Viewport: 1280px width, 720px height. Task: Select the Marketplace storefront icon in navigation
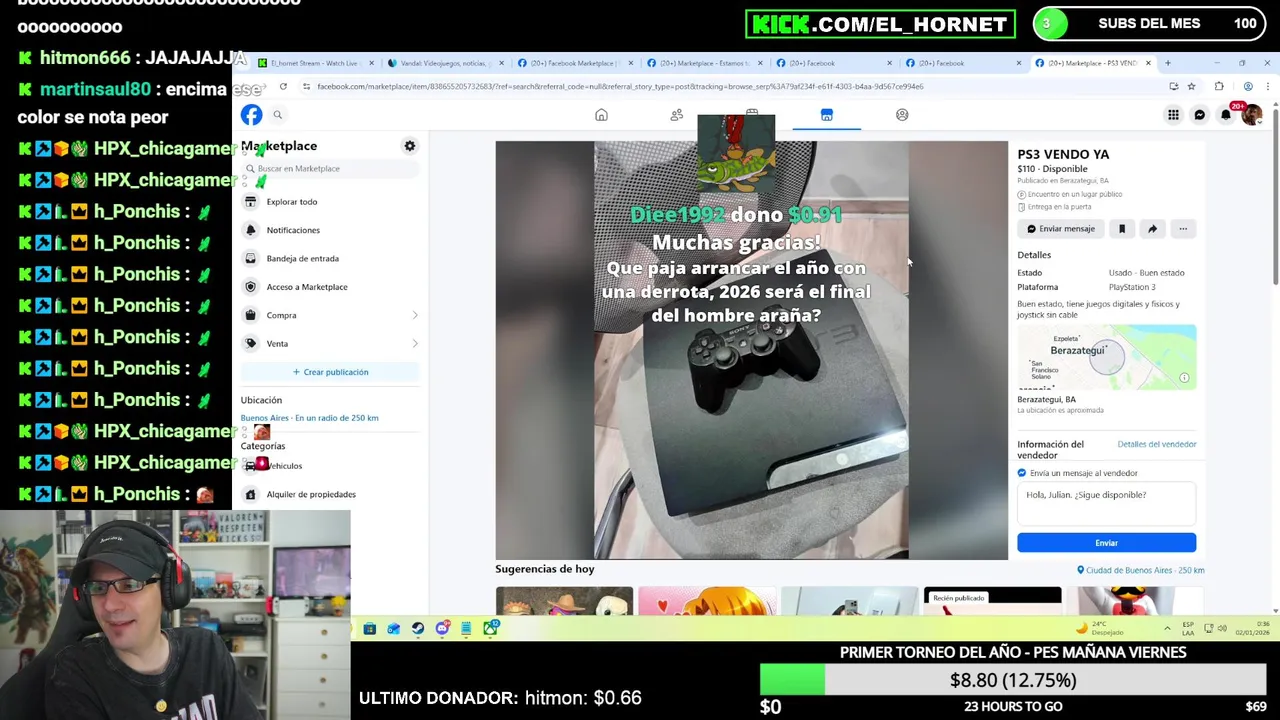point(827,115)
